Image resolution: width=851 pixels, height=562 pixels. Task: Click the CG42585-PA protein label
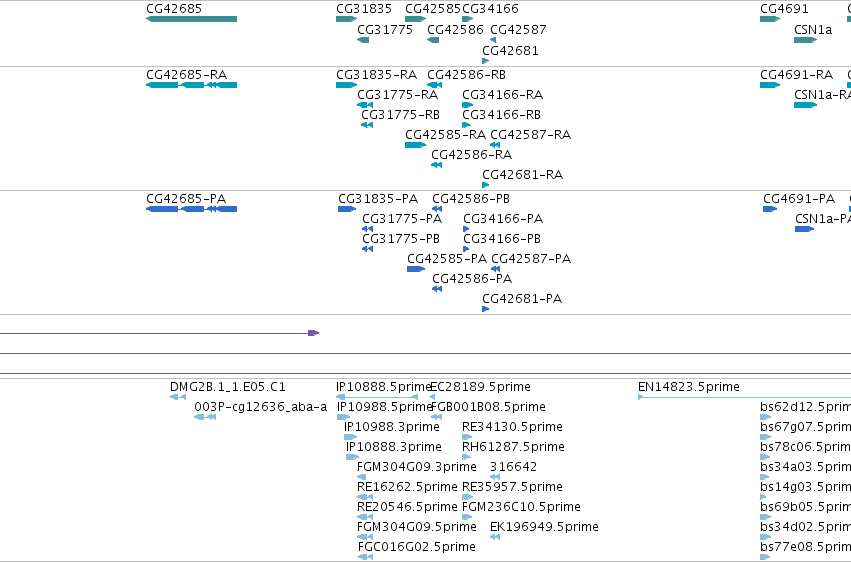[x=447, y=259]
